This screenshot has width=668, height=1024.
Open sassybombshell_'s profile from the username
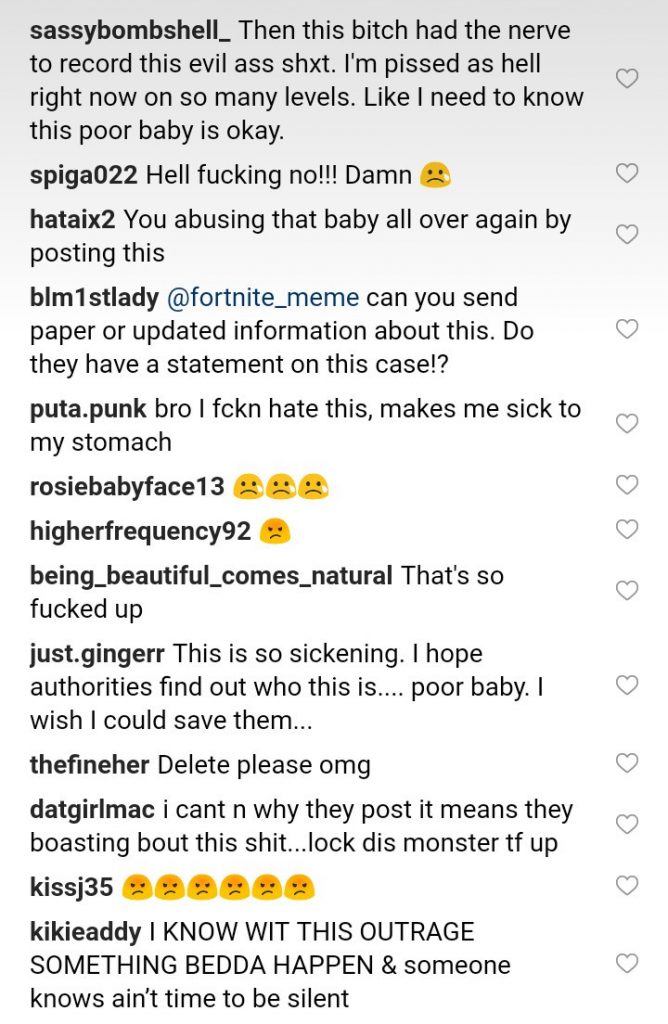click(130, 31)
